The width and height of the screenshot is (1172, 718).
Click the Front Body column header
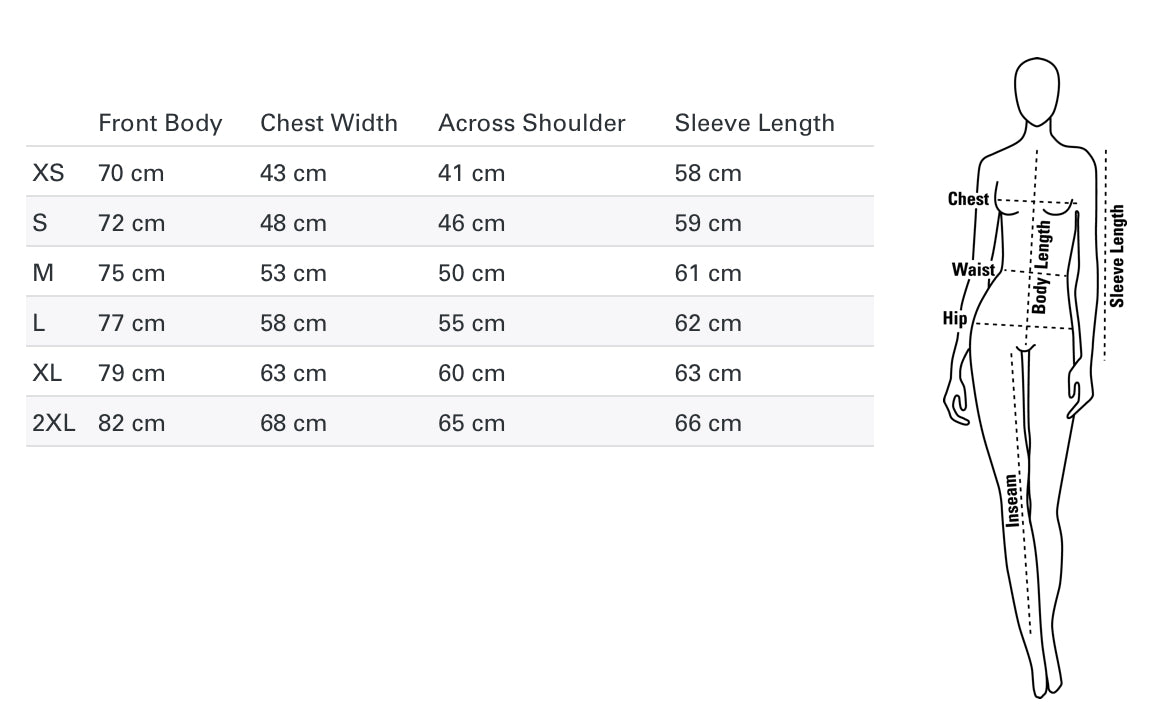pos(160,123)
